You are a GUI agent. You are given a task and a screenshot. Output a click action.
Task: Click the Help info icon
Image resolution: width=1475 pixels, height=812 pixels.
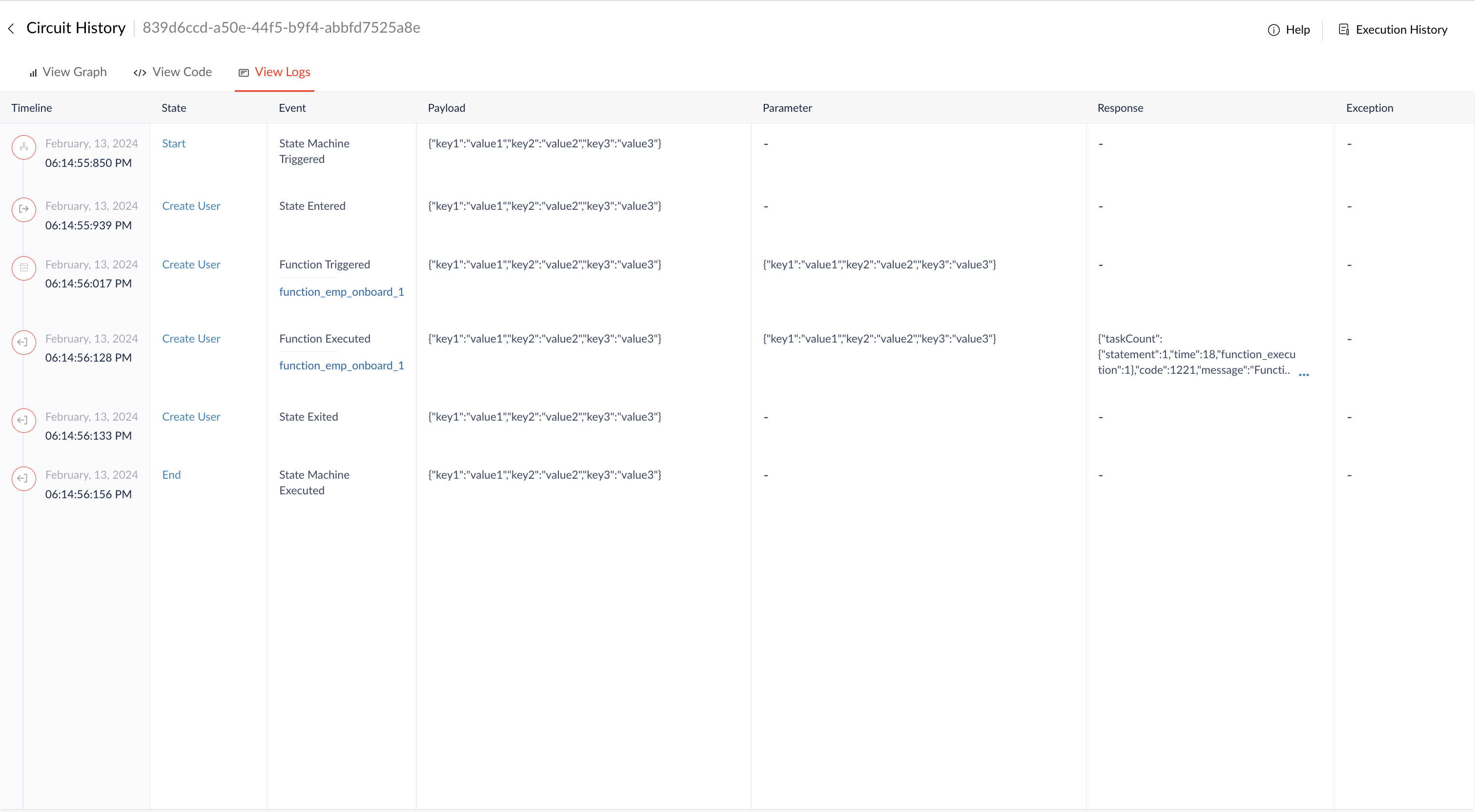tap(1273, 30)
